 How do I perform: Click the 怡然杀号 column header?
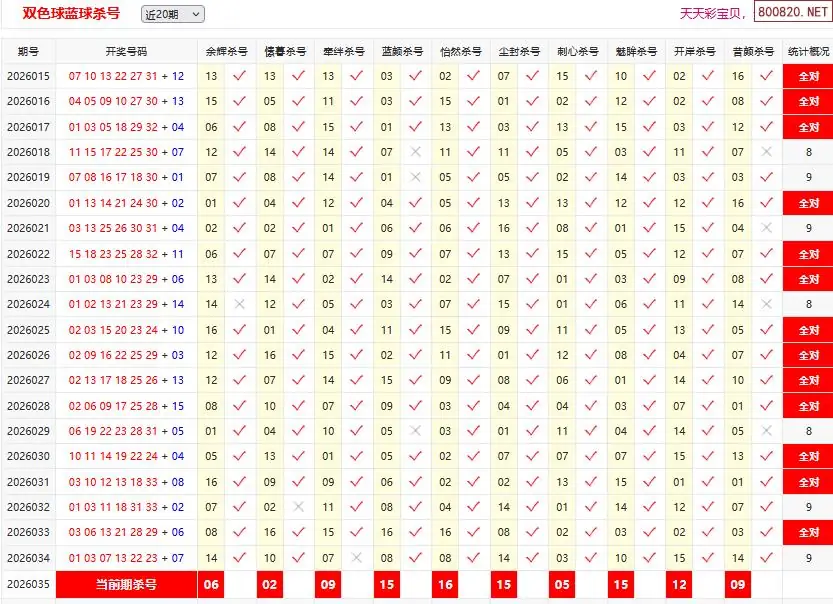click(x=461, y=51)
